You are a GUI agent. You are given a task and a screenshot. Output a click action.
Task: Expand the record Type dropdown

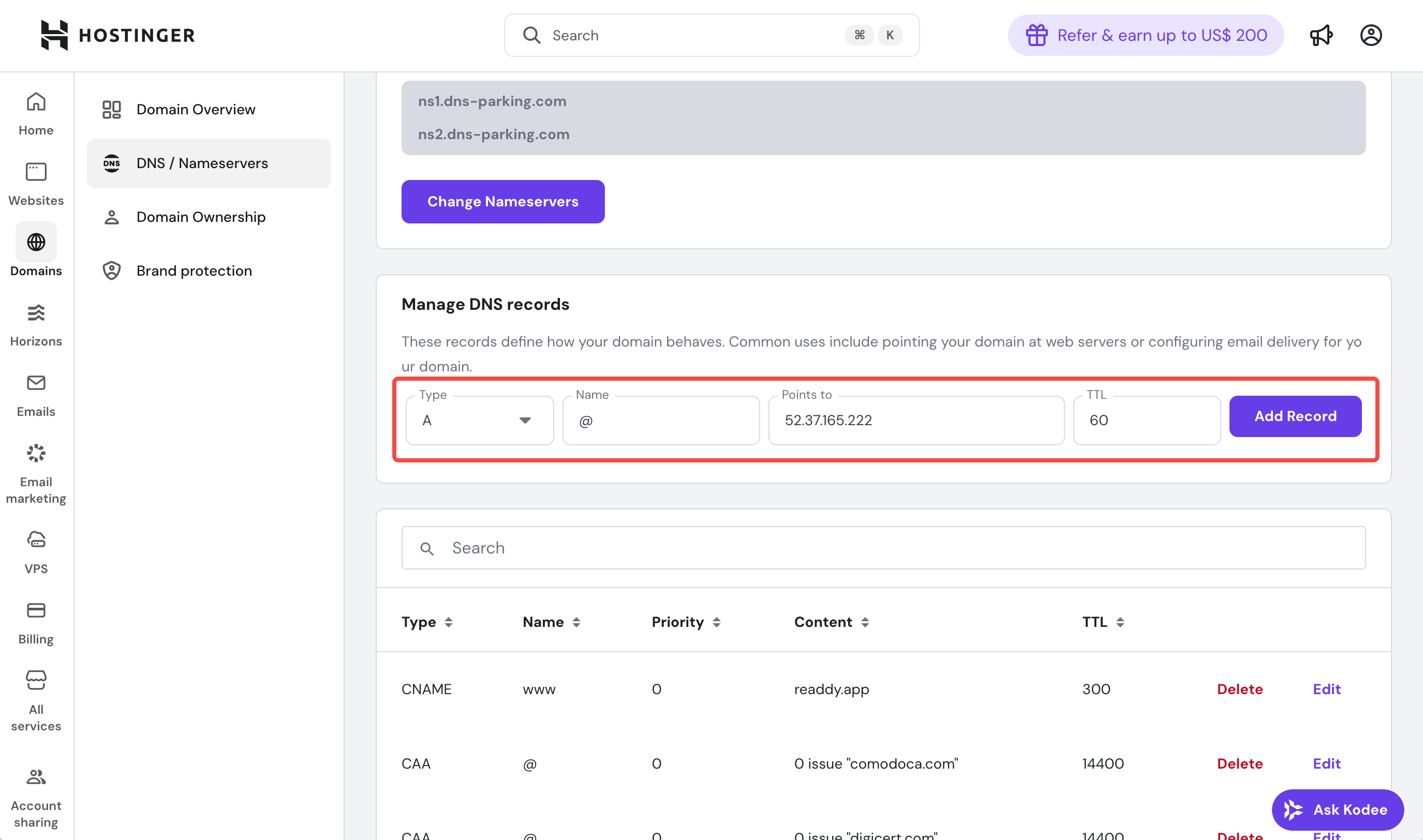479,421
